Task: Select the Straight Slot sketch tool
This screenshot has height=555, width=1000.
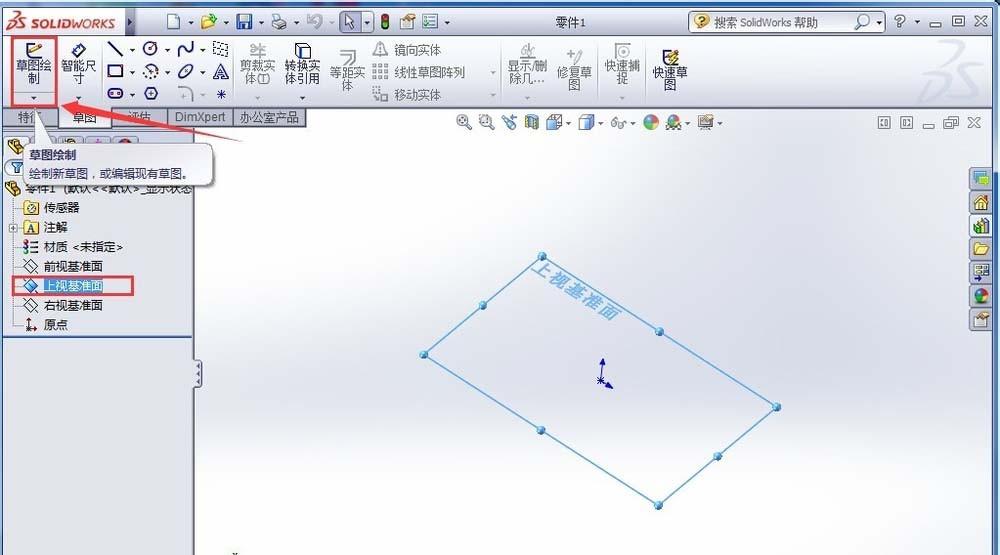Action: click(x=115, y=93)
